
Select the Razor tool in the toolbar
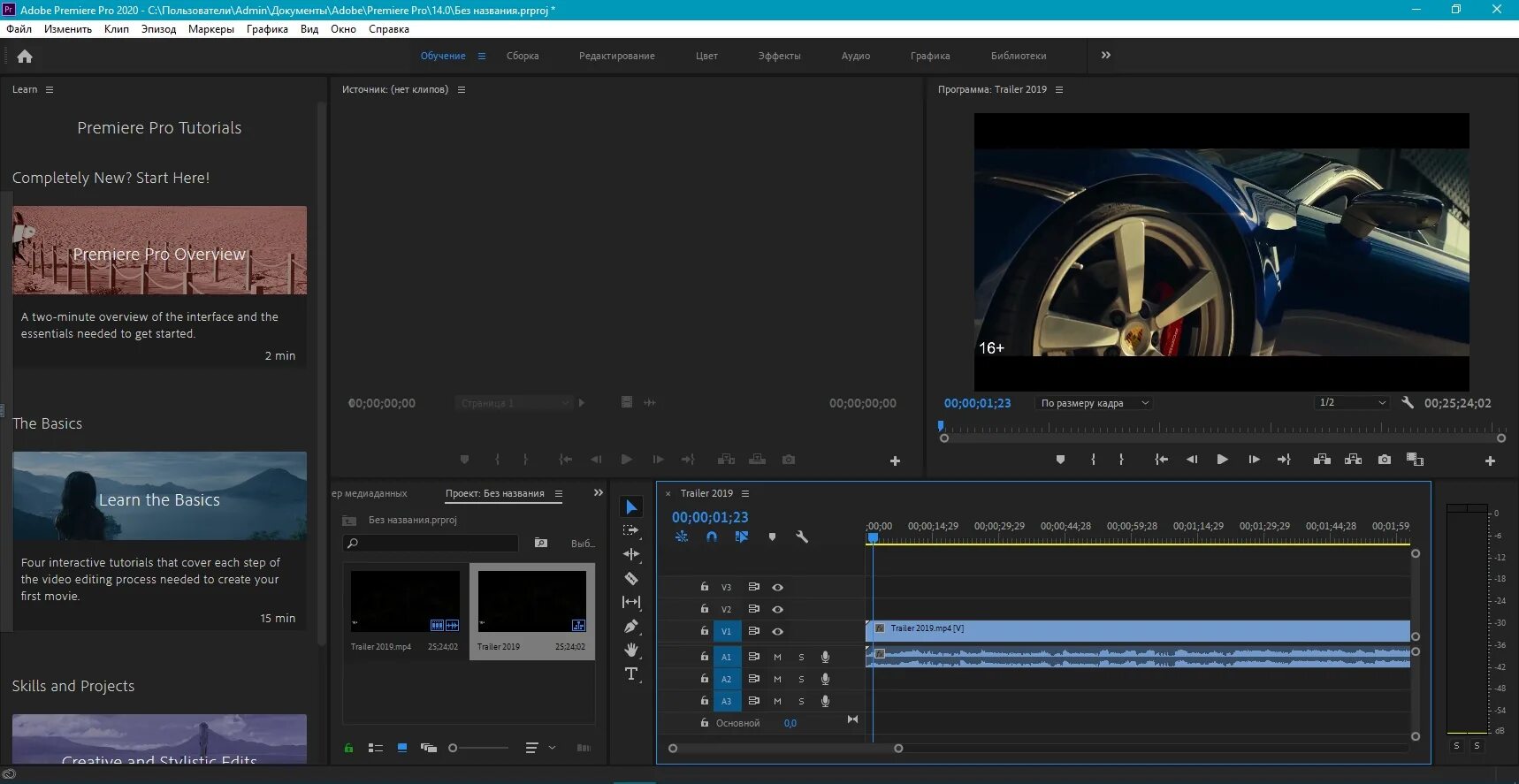coord(631,578)
